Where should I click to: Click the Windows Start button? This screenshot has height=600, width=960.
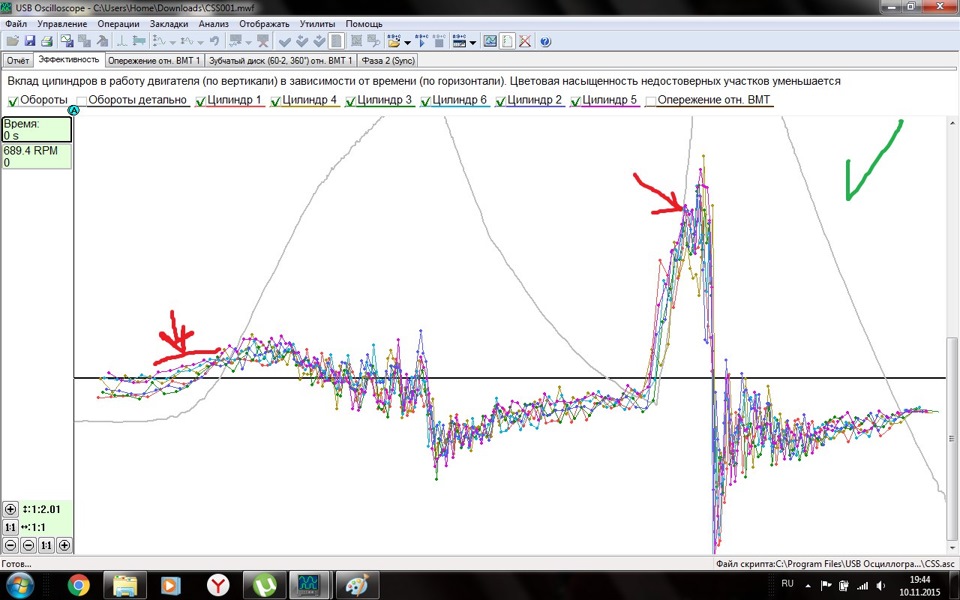(21, 584)
